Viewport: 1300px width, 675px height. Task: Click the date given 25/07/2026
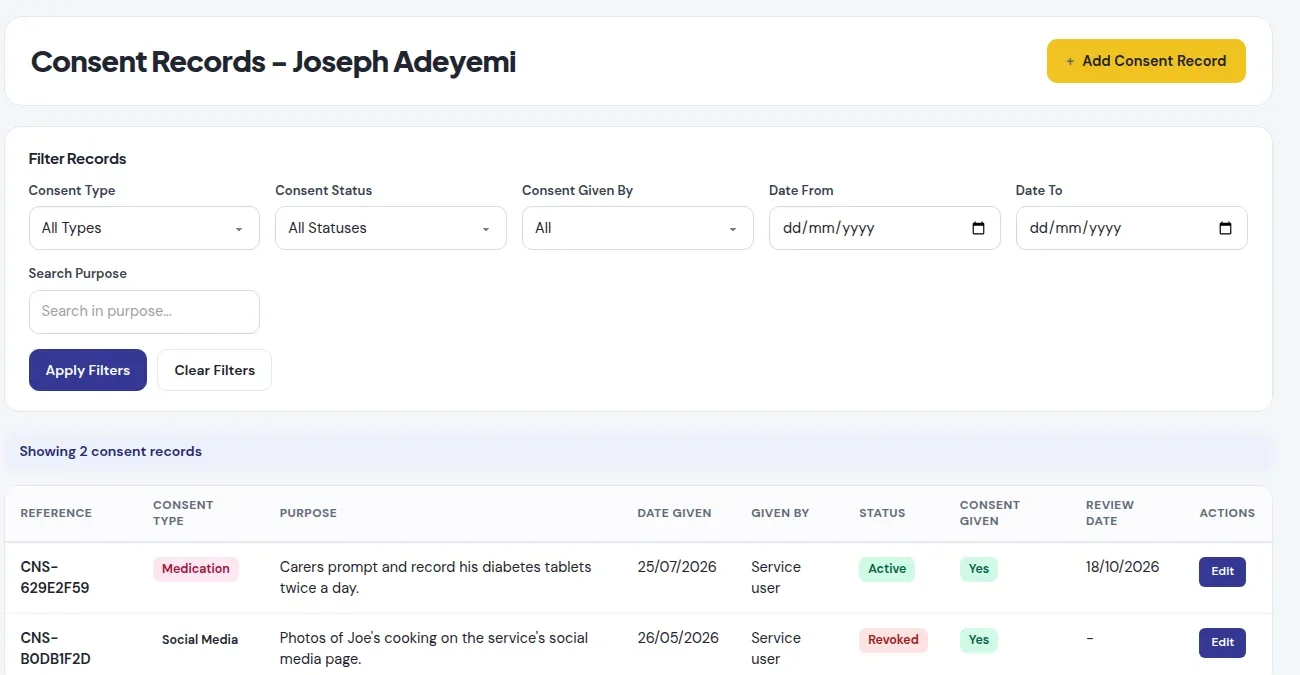pyautogui.click(x=677, y=567)
